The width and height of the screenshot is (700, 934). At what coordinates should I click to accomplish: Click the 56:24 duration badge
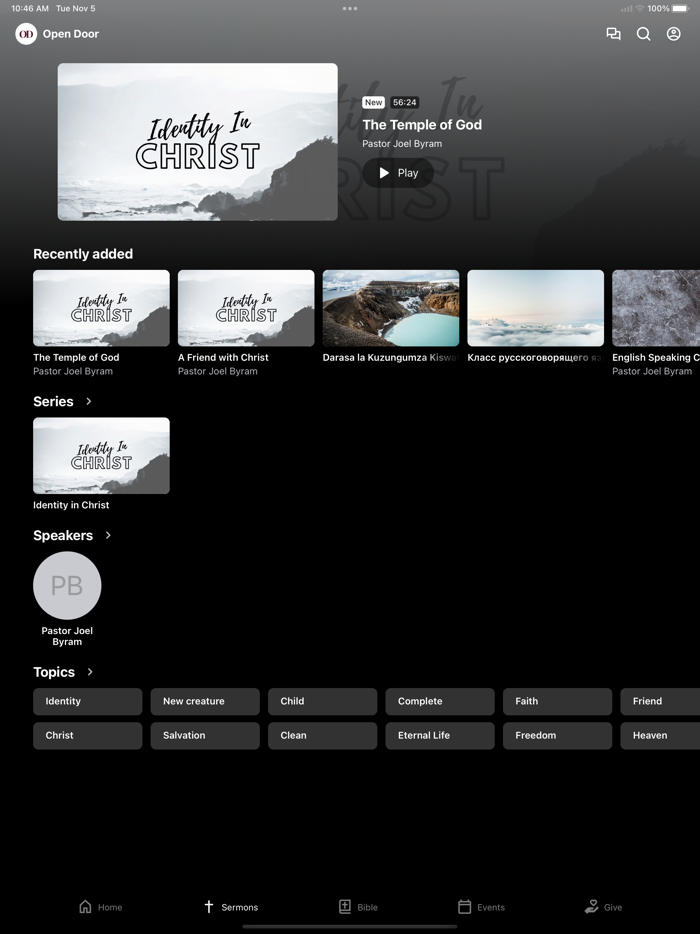tap(405, 102)
